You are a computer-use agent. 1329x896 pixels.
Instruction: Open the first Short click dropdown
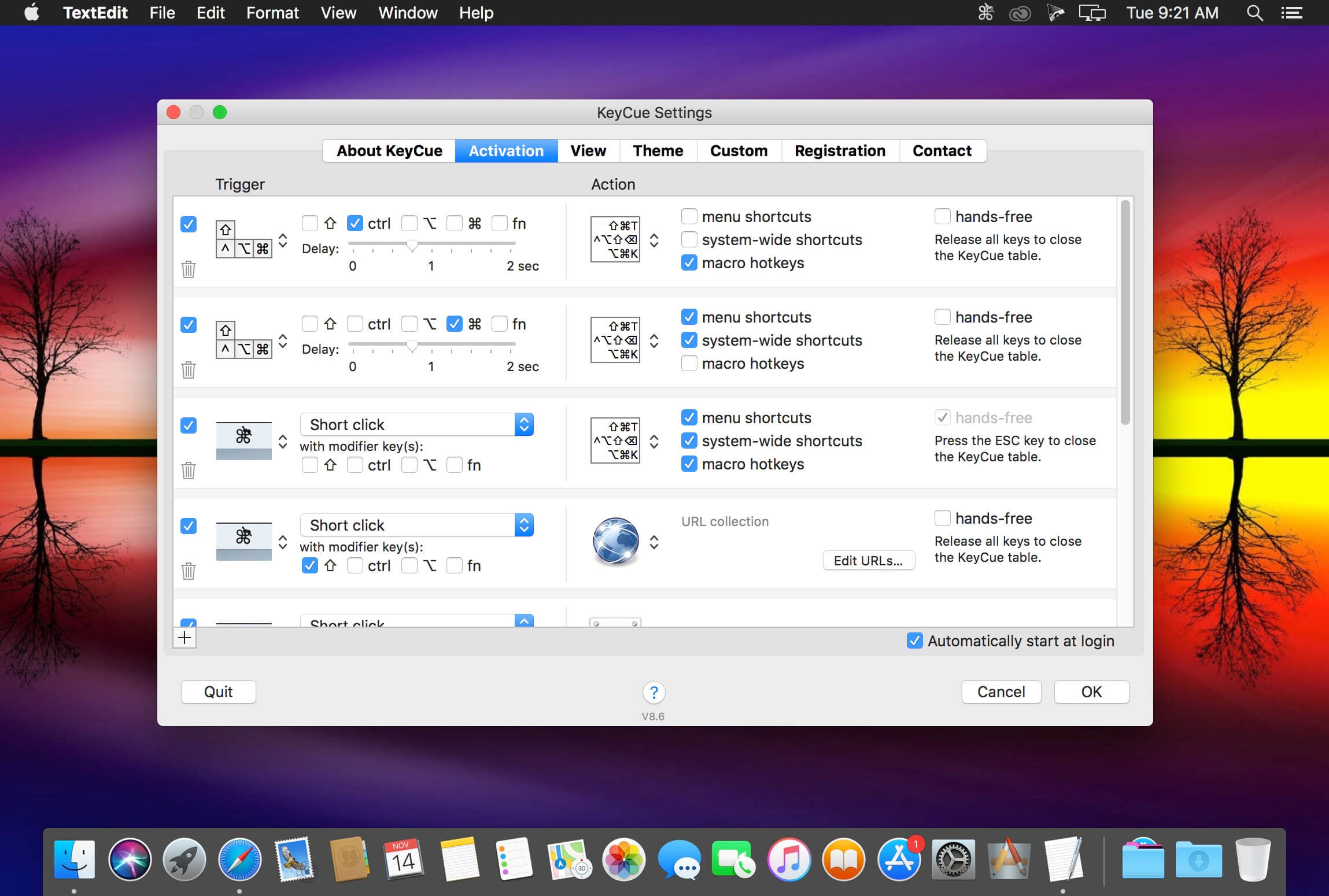tap(416, 424)
